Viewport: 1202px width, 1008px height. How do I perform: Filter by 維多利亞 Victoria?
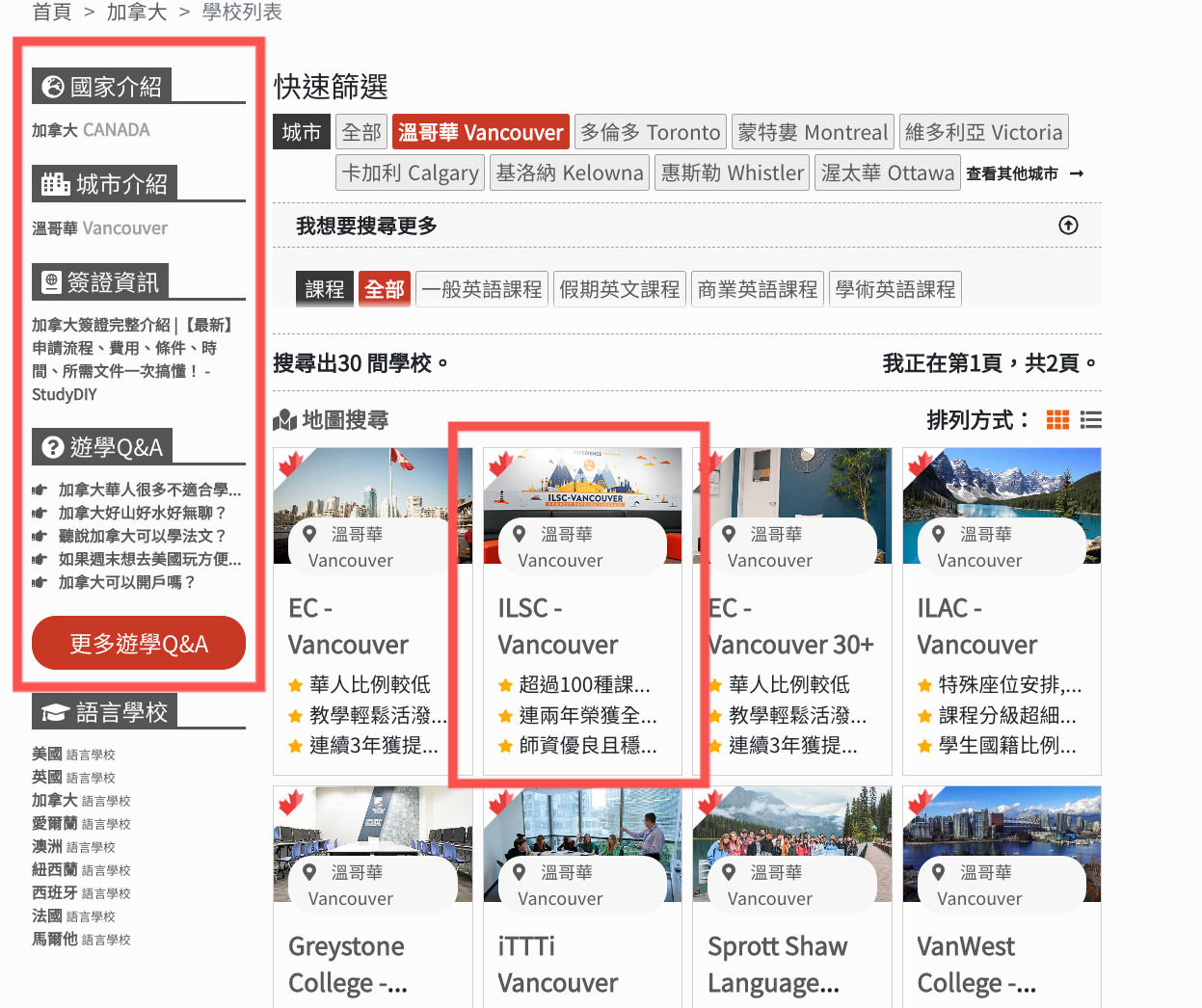[983, 132]
